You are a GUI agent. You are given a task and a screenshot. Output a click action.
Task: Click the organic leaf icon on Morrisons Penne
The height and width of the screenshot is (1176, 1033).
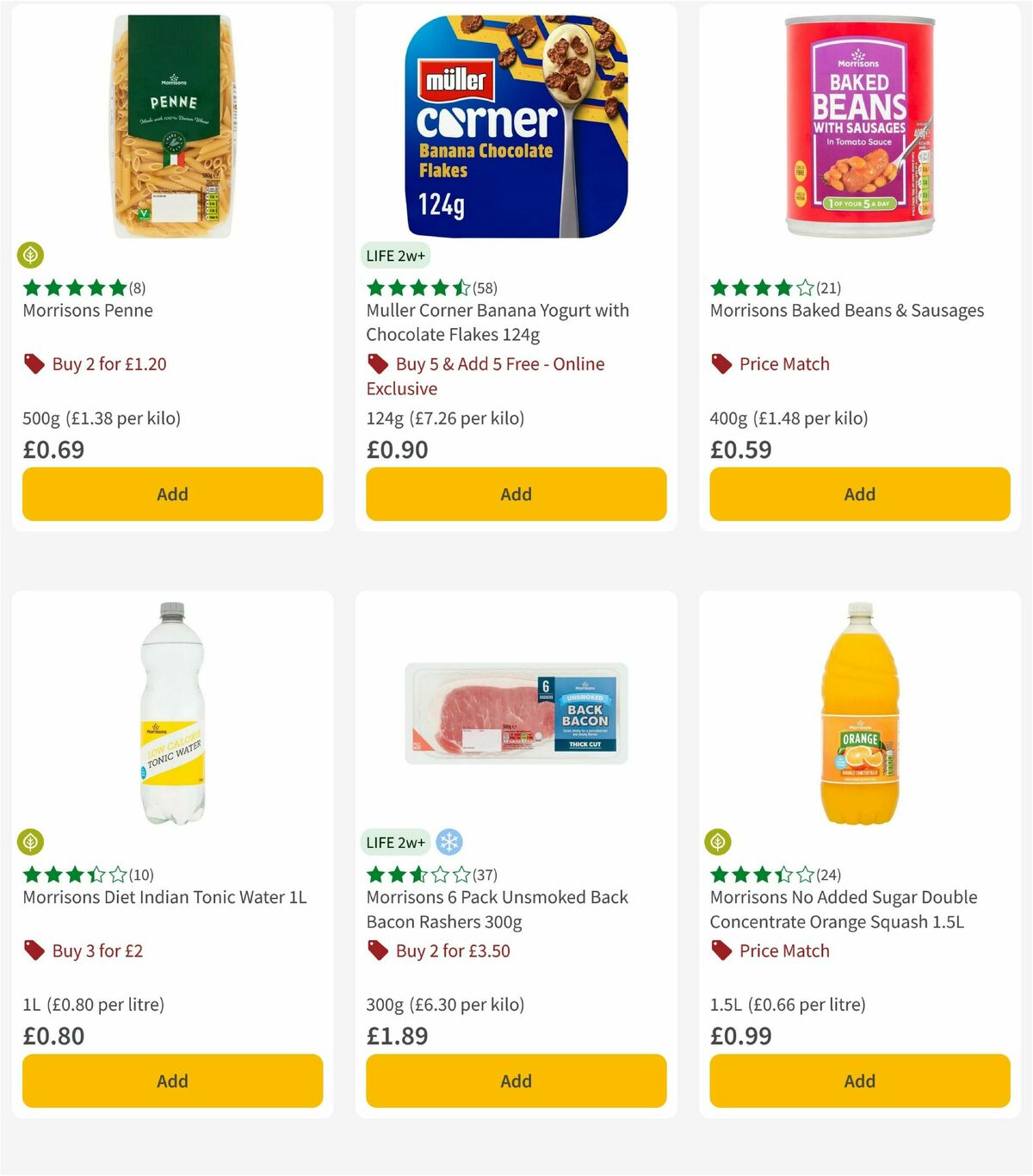tap(31, 256)
